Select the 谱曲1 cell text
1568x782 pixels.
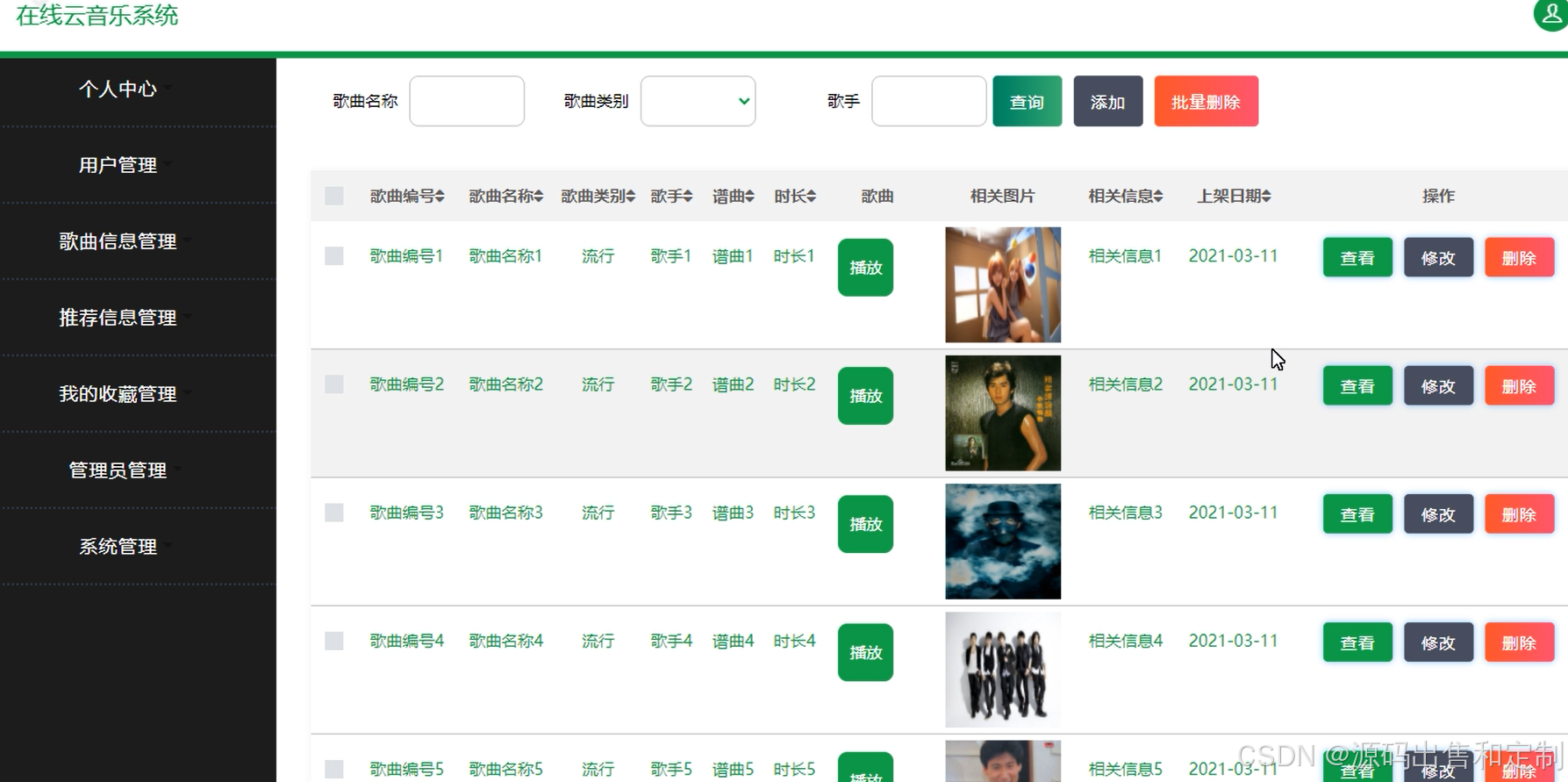click(733, 255)
